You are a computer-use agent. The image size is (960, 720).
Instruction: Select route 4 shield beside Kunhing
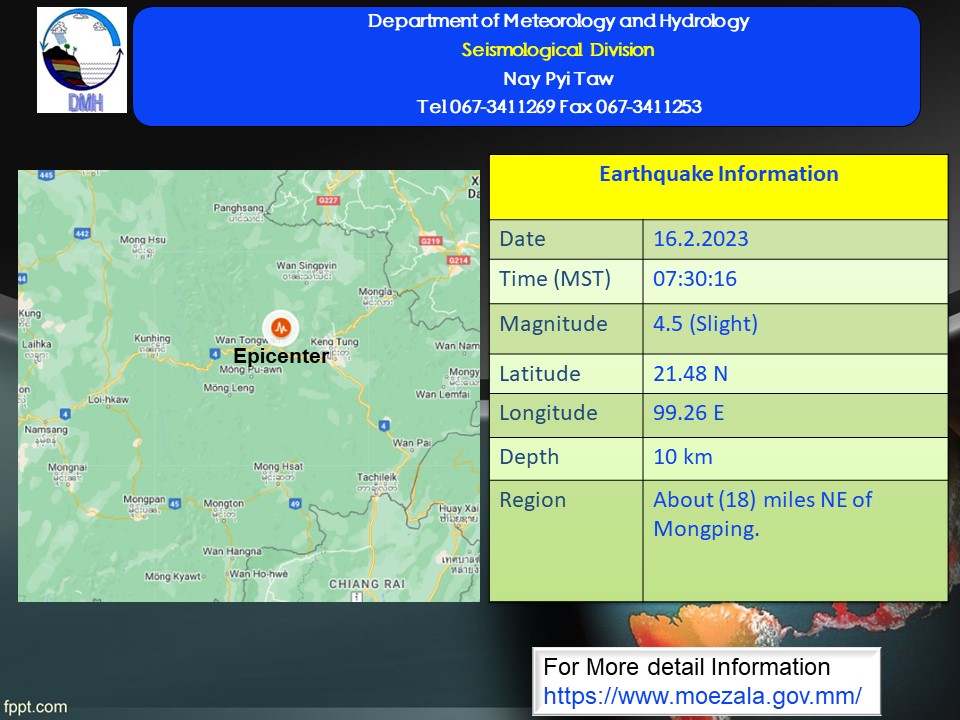pos(215,353)
